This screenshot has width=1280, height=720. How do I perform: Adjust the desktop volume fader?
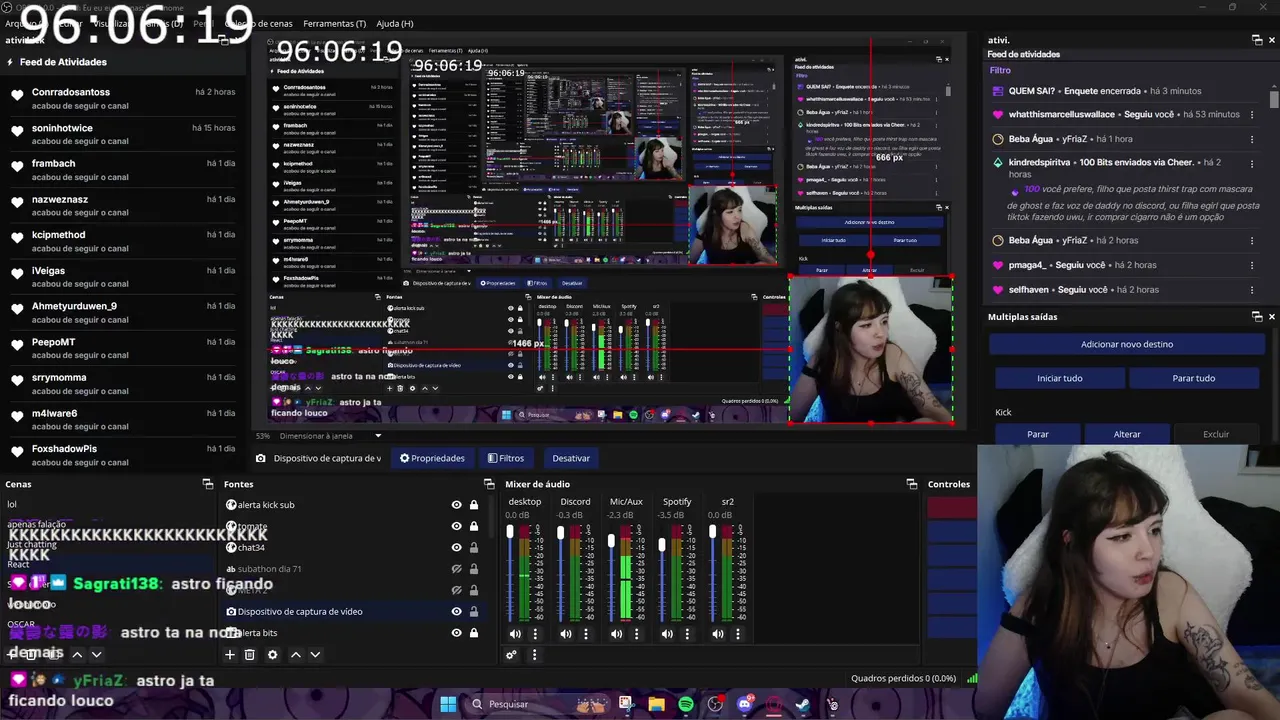point(510,531)
